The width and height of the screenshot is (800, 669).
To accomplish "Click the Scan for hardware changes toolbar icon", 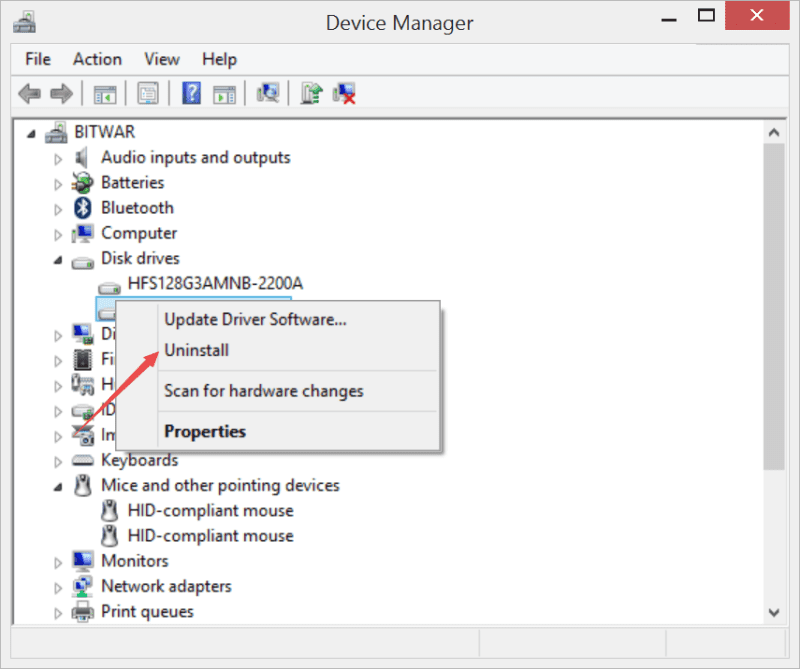I will pyautogui.click(x=268, y=93).
